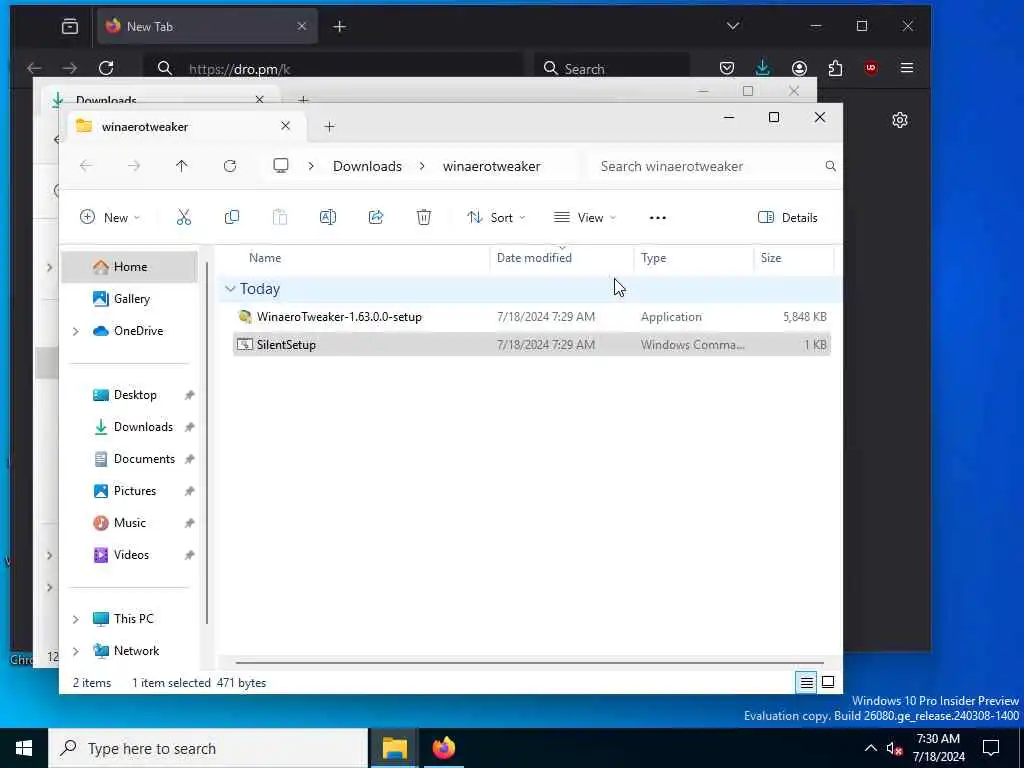
Task: Expand This PC in navigation pane
Action: (x=76, y=619)
